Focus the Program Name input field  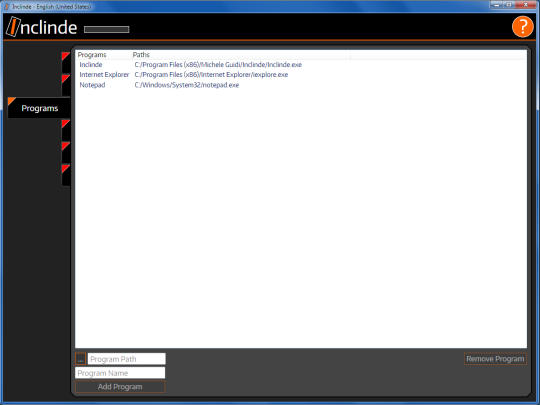pyautogui.click(x=120, y=373)
